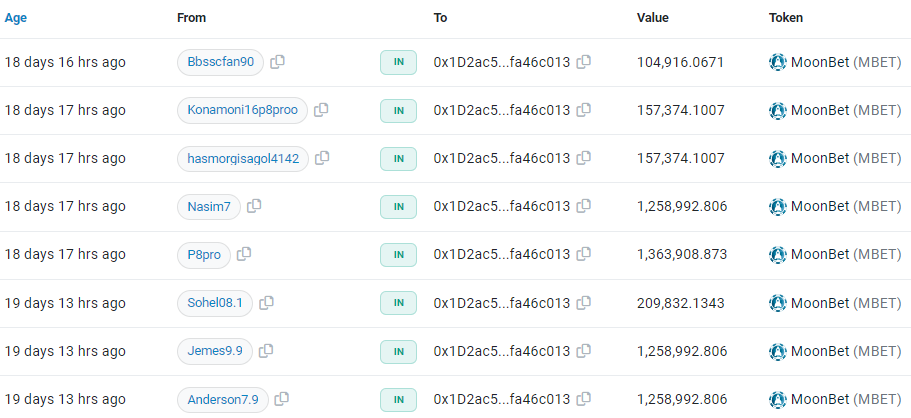The image size is (911, 418).
Task: Click the MoonBet token icon in the Konamoni16p8proo row
Action: pyautogui.click(x=777, y=110)
